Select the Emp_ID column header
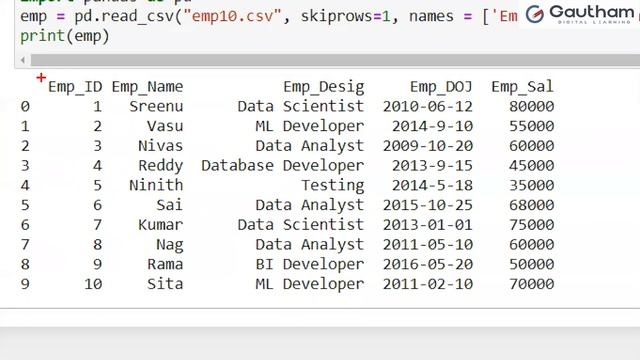Screen dimensions: 640x360 [x=75, y=87]
